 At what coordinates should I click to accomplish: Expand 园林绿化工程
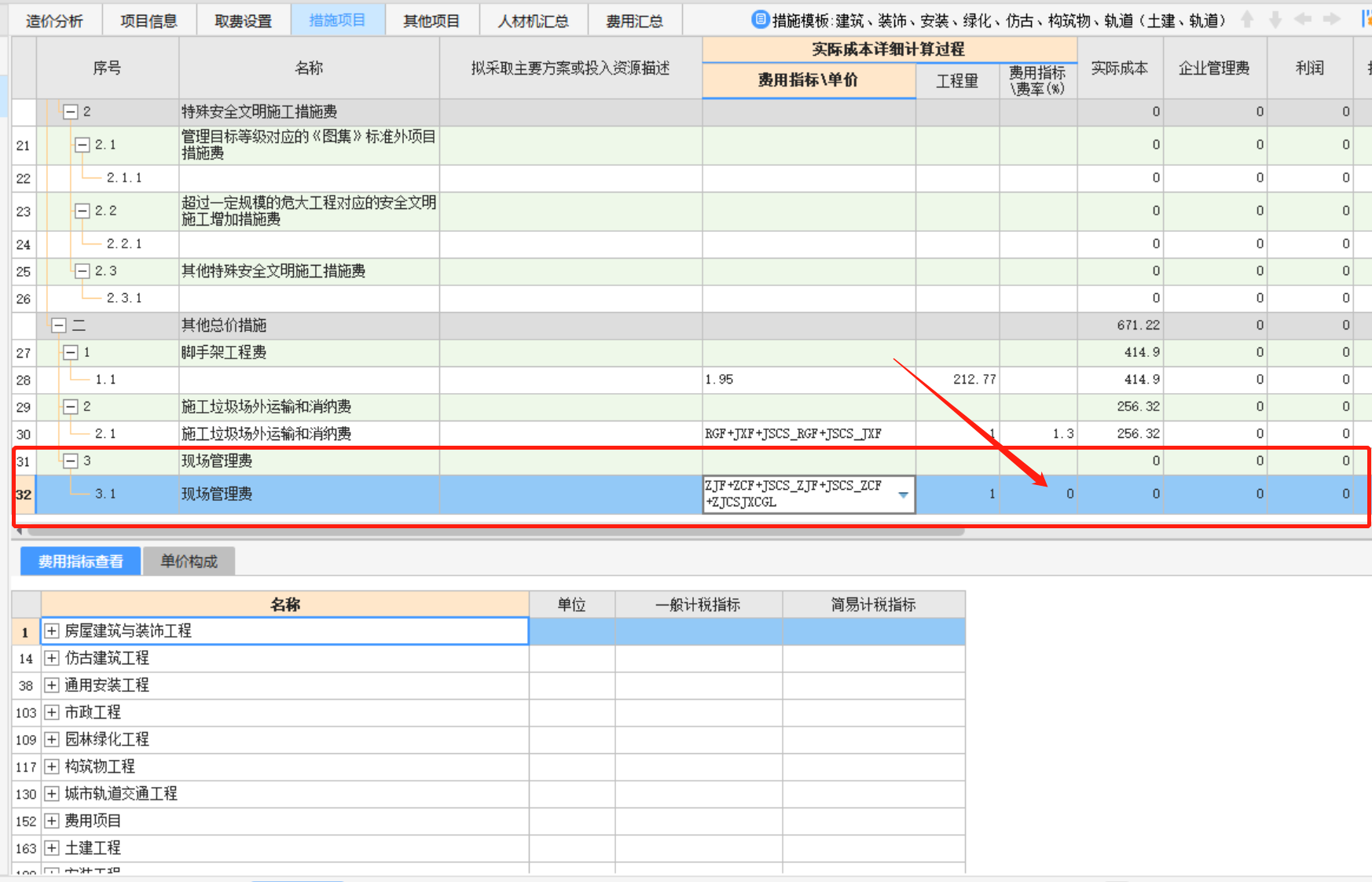click(x=52, y=740)
